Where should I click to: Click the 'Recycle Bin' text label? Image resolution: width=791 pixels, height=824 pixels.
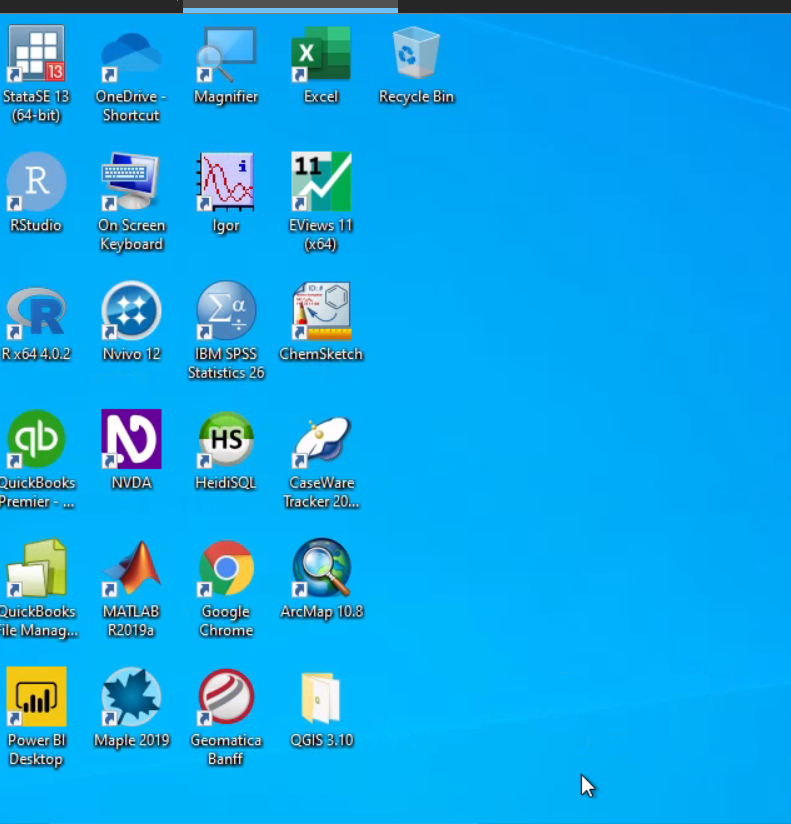[416, 97]
